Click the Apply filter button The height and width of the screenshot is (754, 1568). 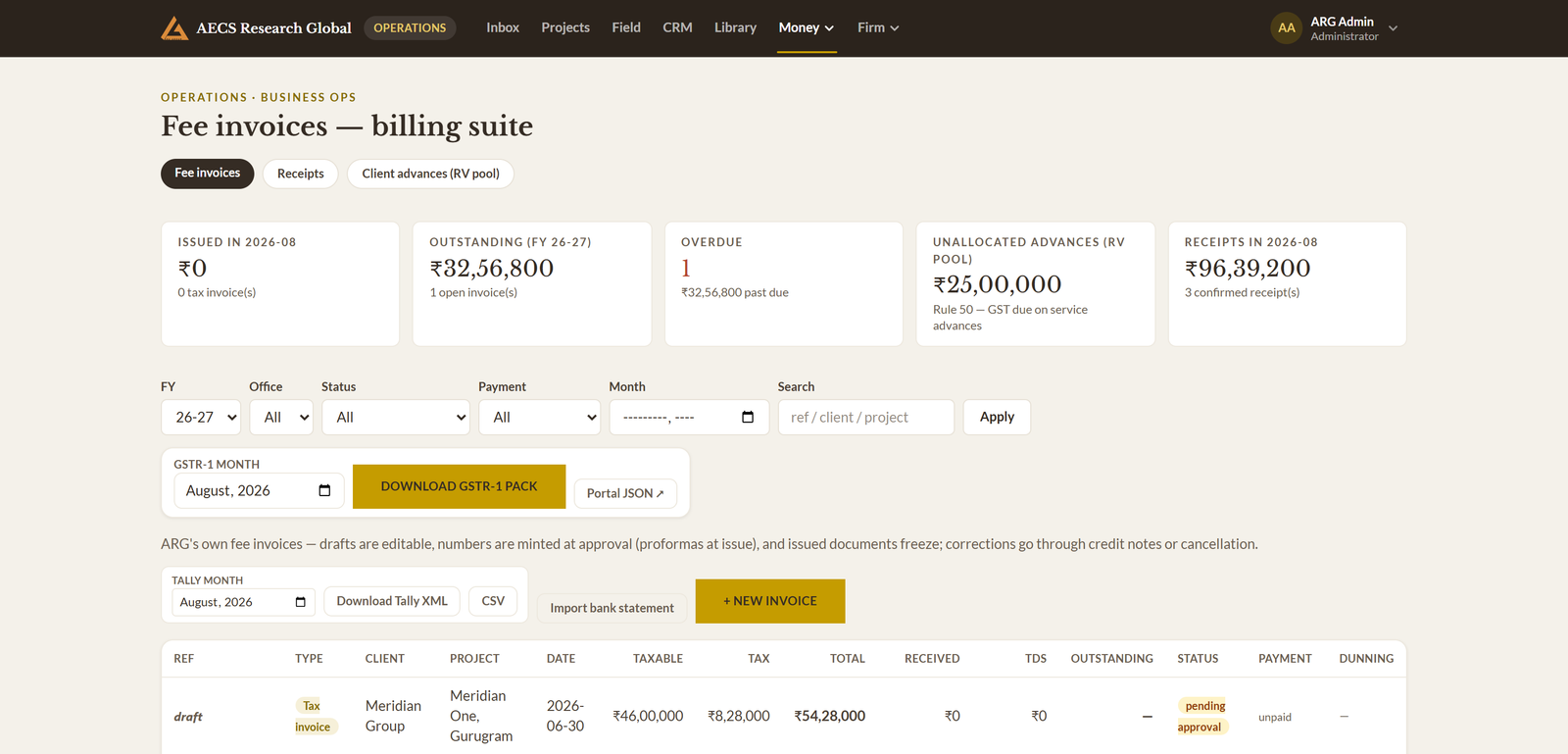click(x=997, y=417)
